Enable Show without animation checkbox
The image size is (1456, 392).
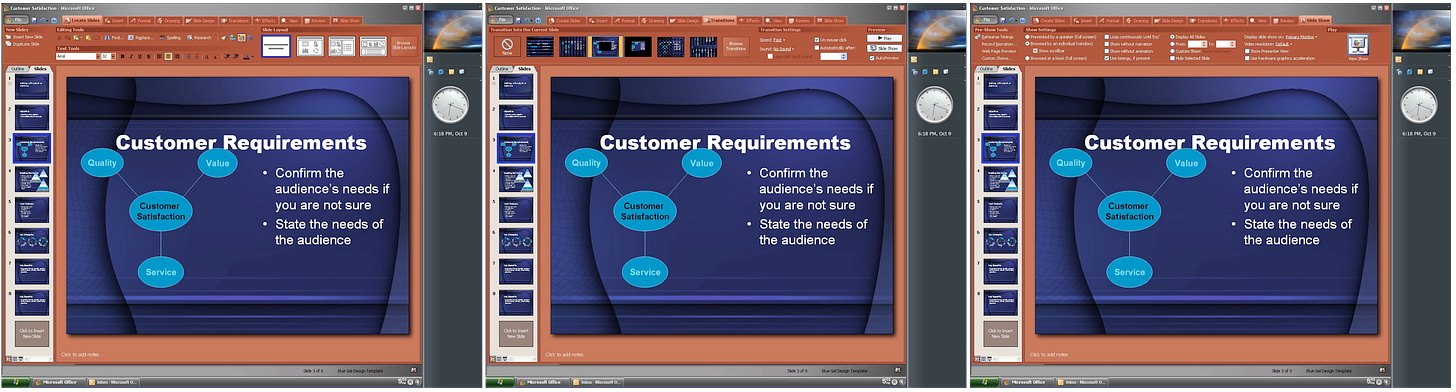(1107, 51)
